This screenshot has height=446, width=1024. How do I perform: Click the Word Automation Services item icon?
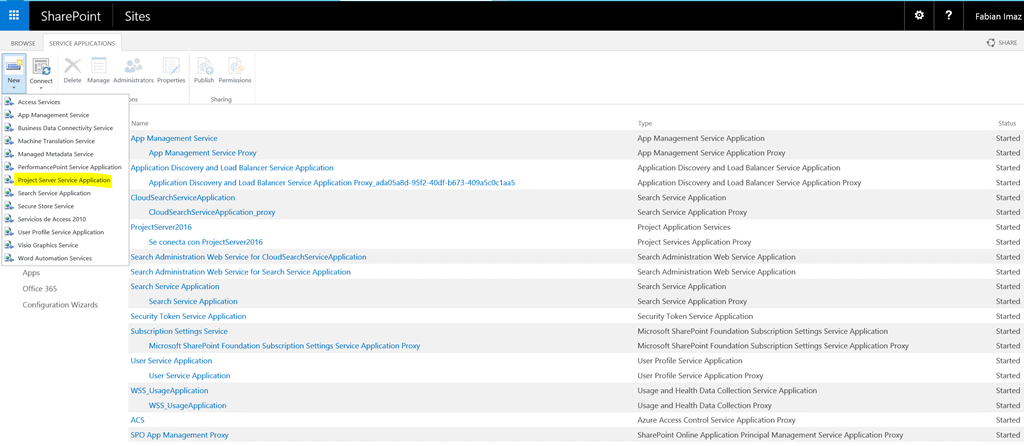pos(9,259)
